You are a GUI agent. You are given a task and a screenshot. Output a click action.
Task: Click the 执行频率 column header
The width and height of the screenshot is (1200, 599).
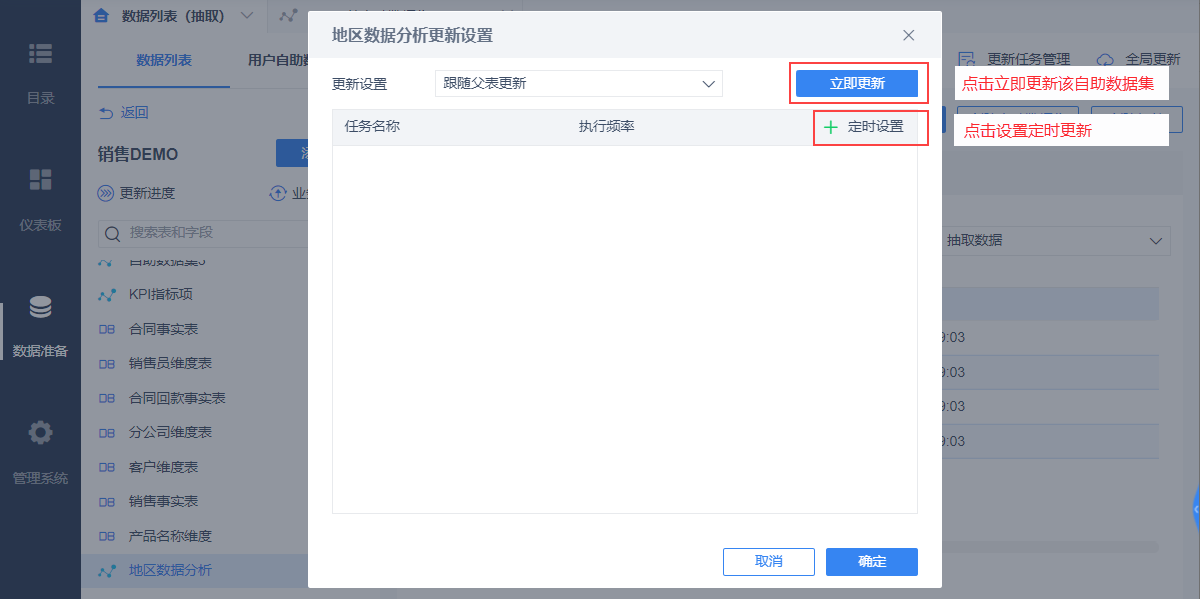(606, 127)
